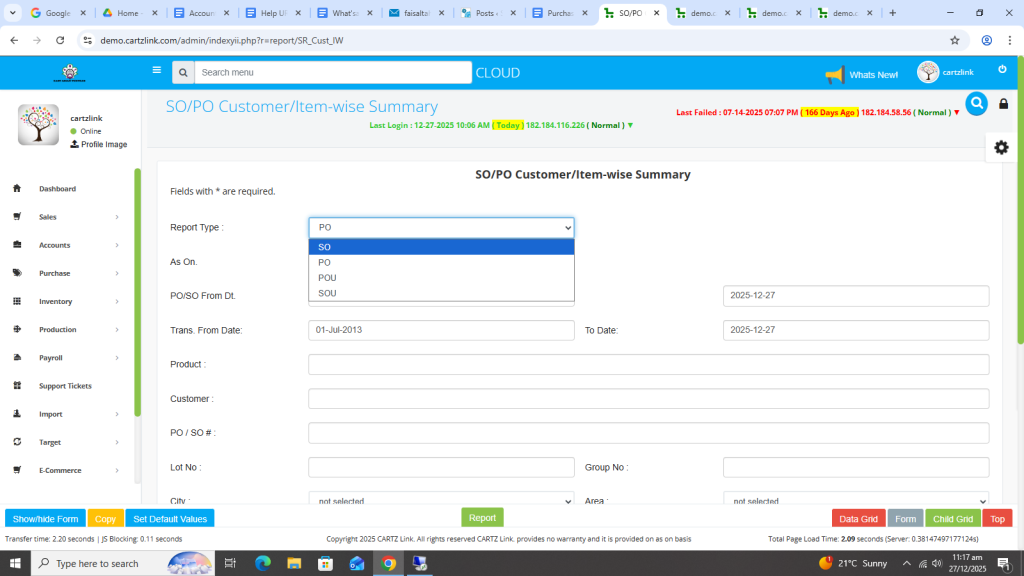This screenshot has height=576, width=1024.
Task: Click the green Report button
Action: [482, 518]
